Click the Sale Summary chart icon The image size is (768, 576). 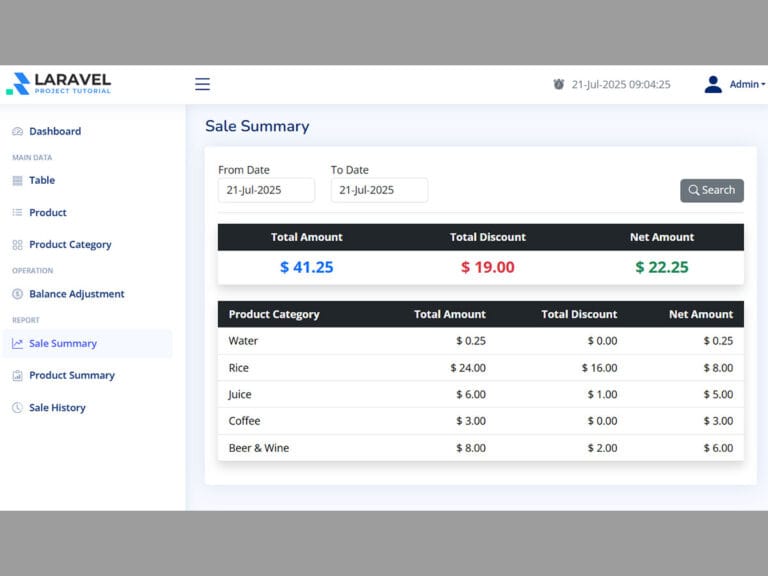tap(17, 344)
